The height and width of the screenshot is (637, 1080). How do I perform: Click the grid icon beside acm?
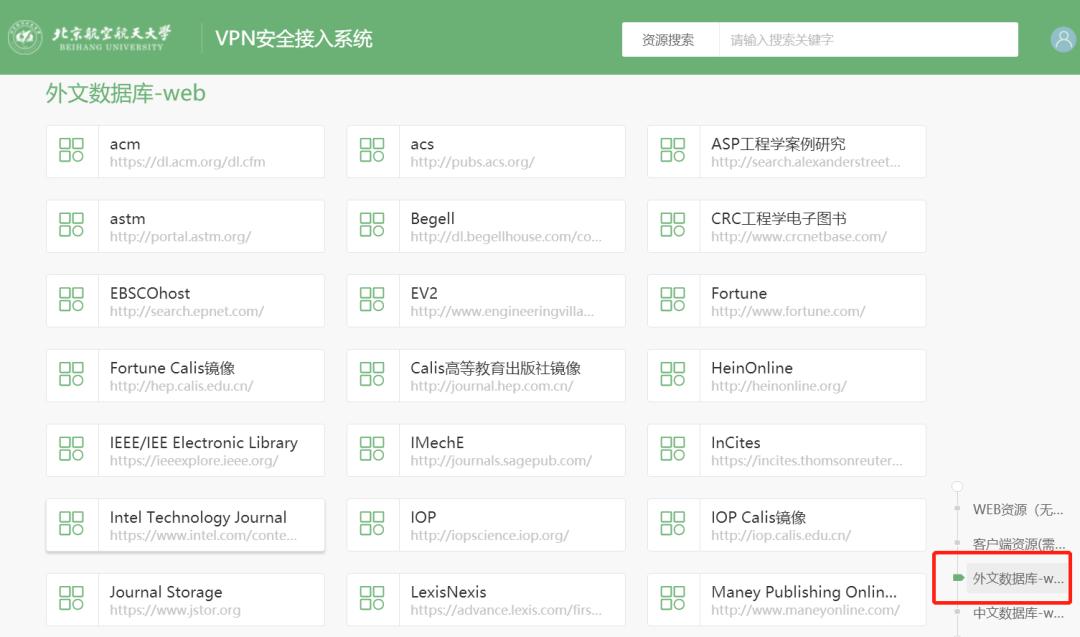tap(71, 150)
